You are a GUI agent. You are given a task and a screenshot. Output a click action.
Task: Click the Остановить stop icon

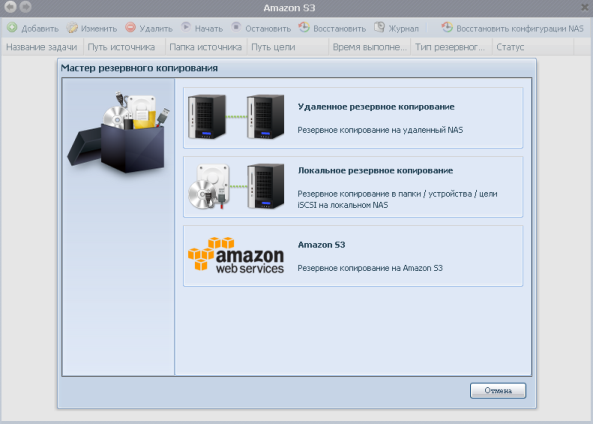click(236, 27)
